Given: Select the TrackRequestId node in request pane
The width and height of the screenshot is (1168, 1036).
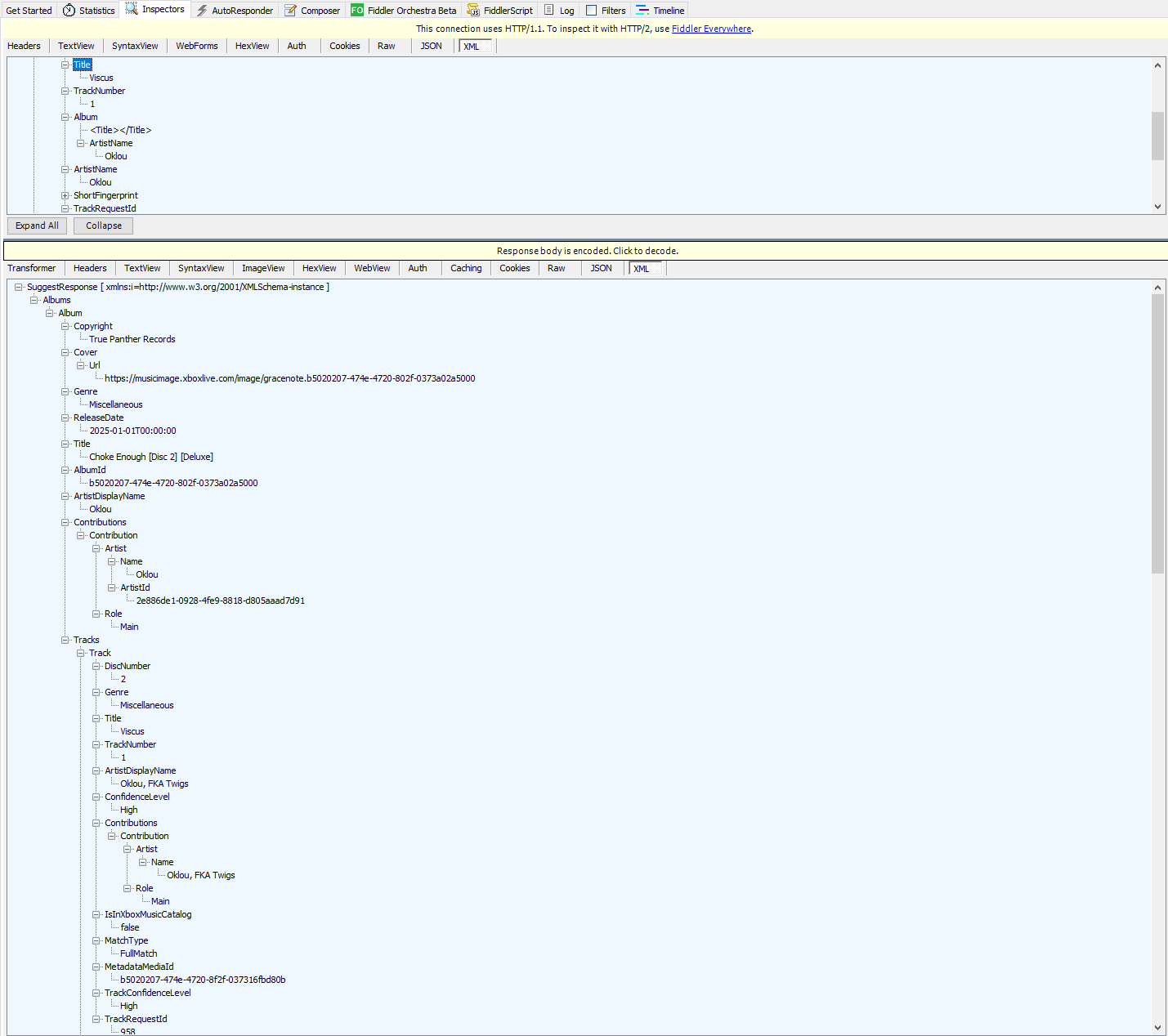Looking at the screenshot, I should [105, 208].
